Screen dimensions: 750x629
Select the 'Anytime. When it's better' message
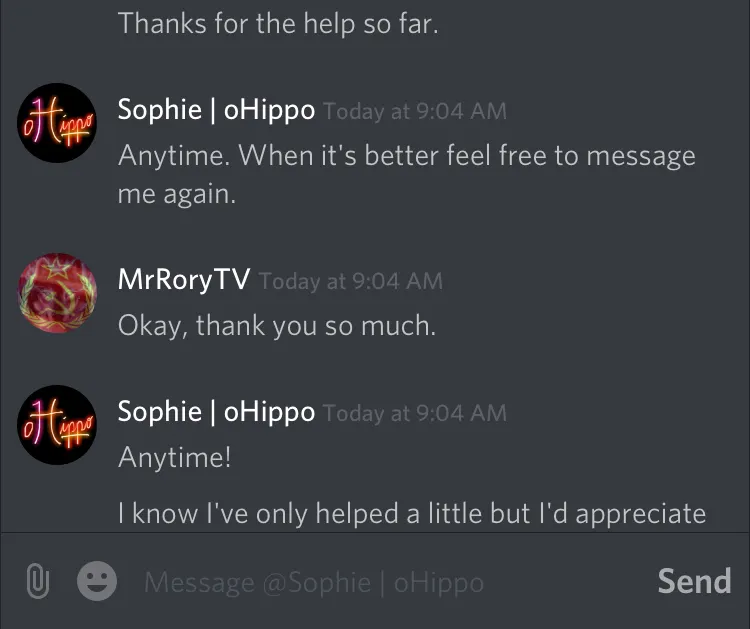click(407, 156)
